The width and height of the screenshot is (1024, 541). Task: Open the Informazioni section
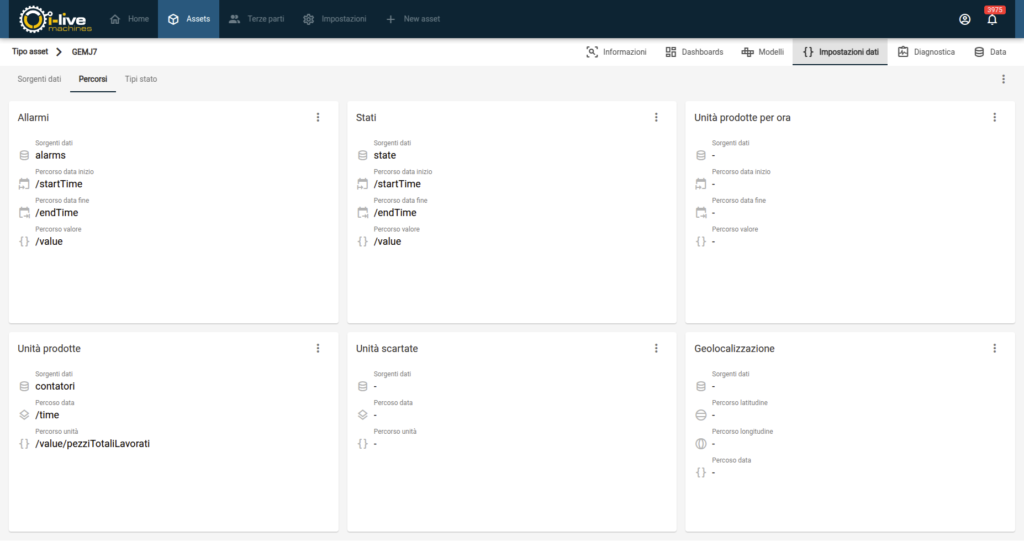[x=616, y=52]
